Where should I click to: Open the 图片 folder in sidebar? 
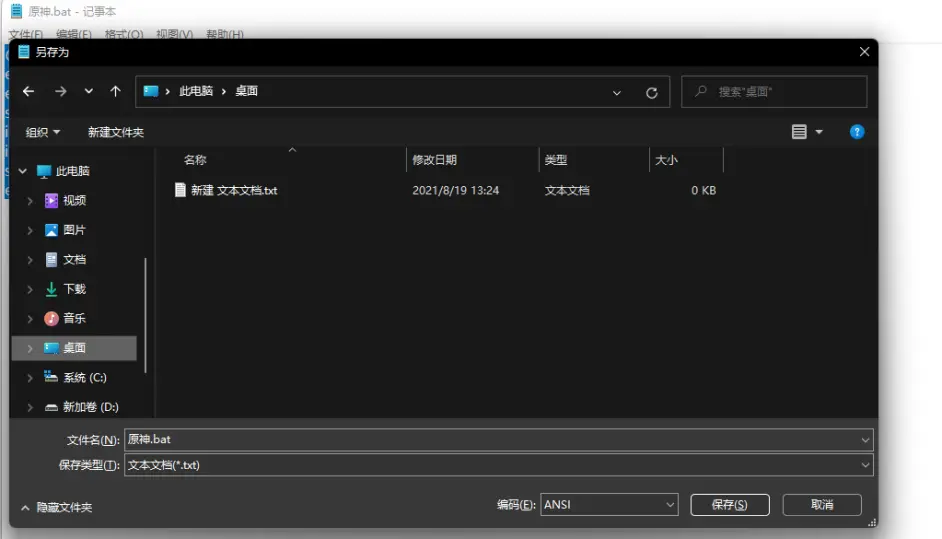click(x=65, y=230)
